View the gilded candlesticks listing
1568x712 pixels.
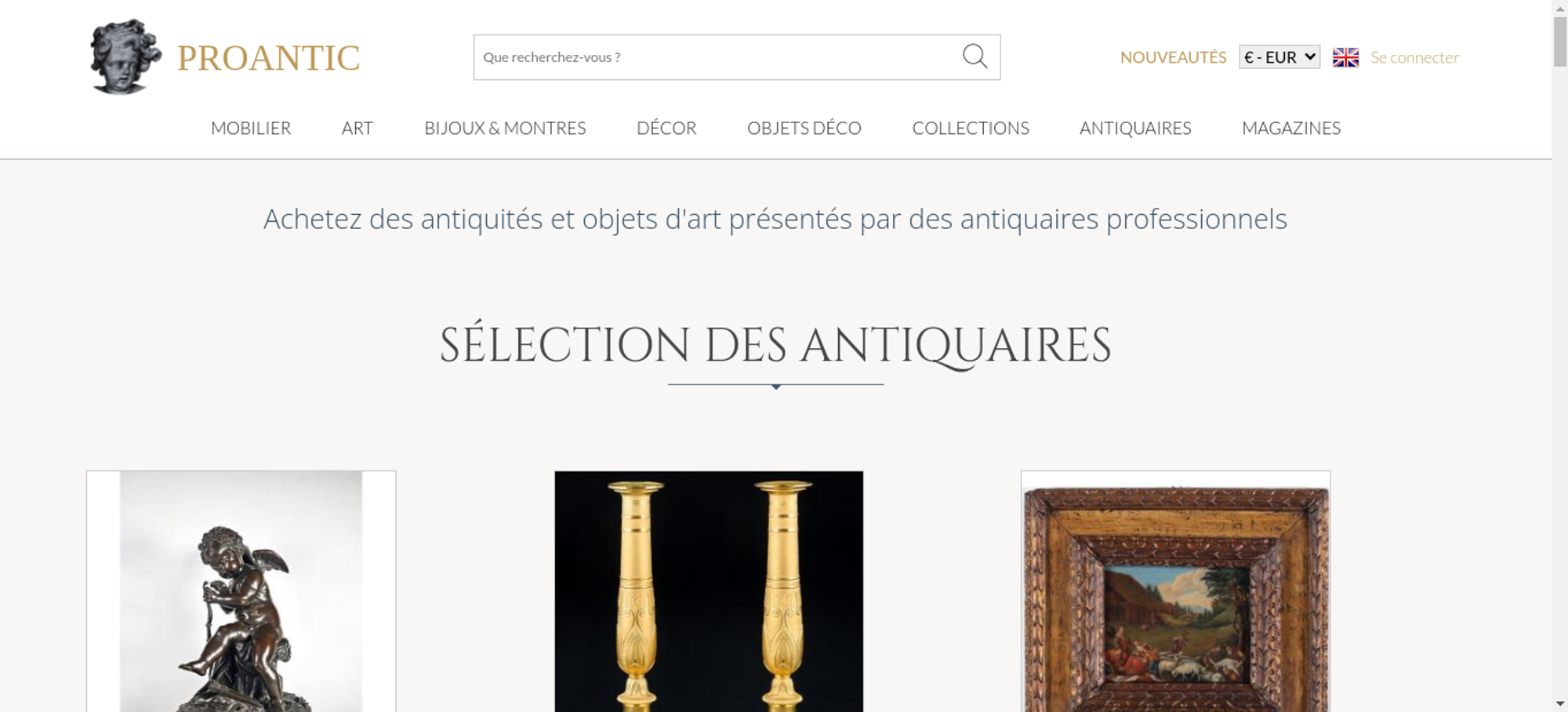point(709,591)
